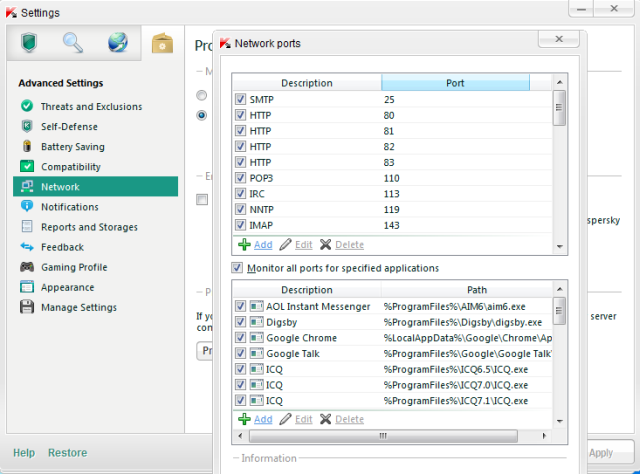Viewport: 640px width, 474px height.
Task: Select Network in the settings sidebar
Action: coord(60,187)
